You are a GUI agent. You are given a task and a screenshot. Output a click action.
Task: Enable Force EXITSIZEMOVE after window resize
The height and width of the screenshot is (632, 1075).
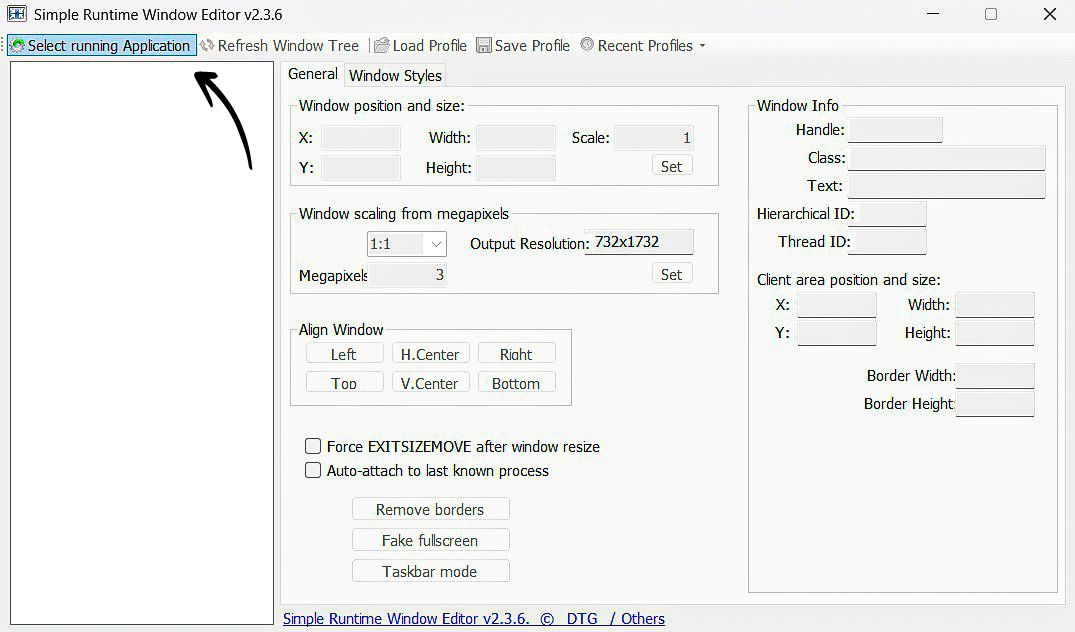pos(313,446)
